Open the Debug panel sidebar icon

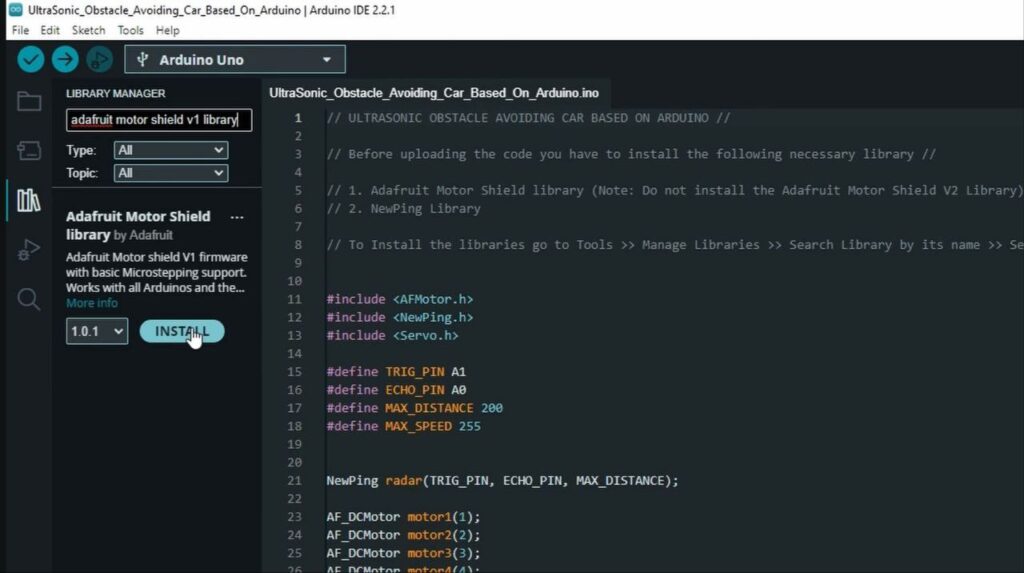tap(29, 250)
